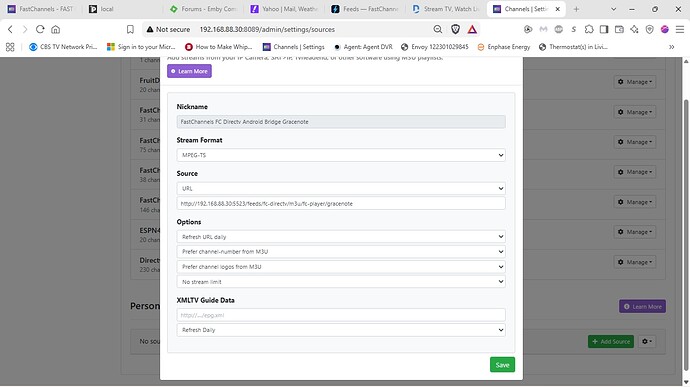Open the browser hamburger menu
Image resolution: width=690 pixels, height=387 pixels.
coord(680,29)
